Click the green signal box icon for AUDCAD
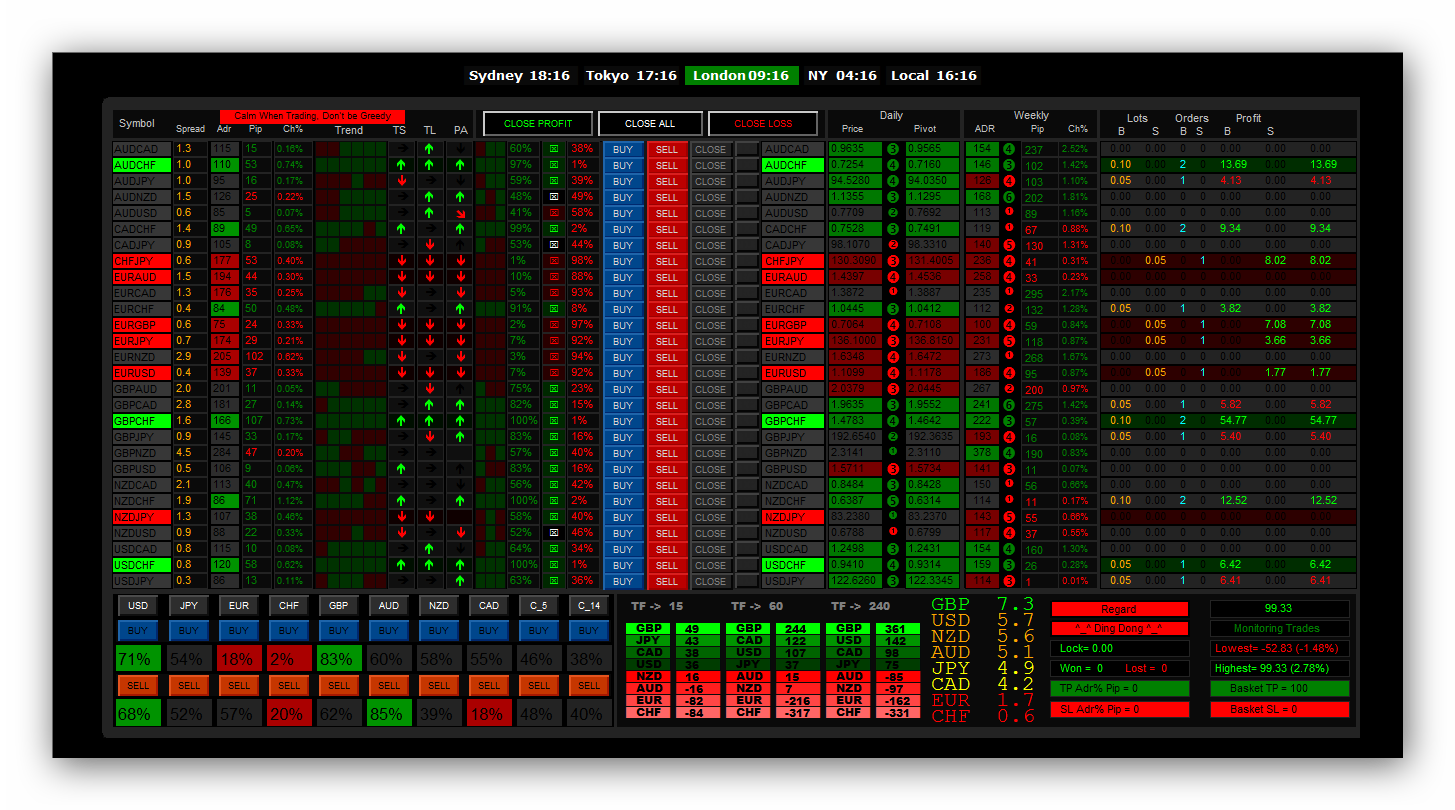Viewport: 1455px width, 810px height. click(553, 149)
